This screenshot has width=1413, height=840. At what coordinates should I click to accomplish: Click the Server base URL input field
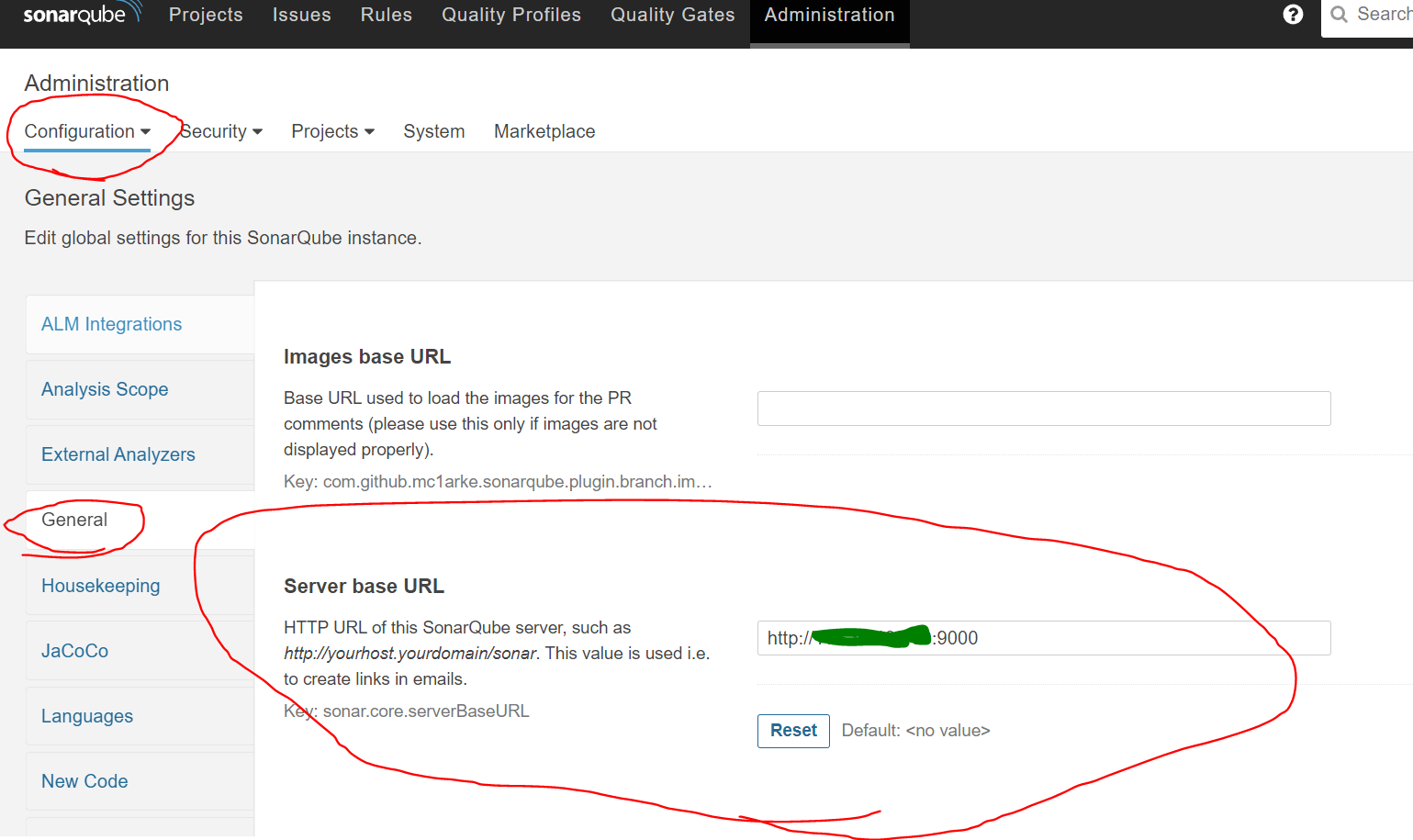[x=1044, y=638]
